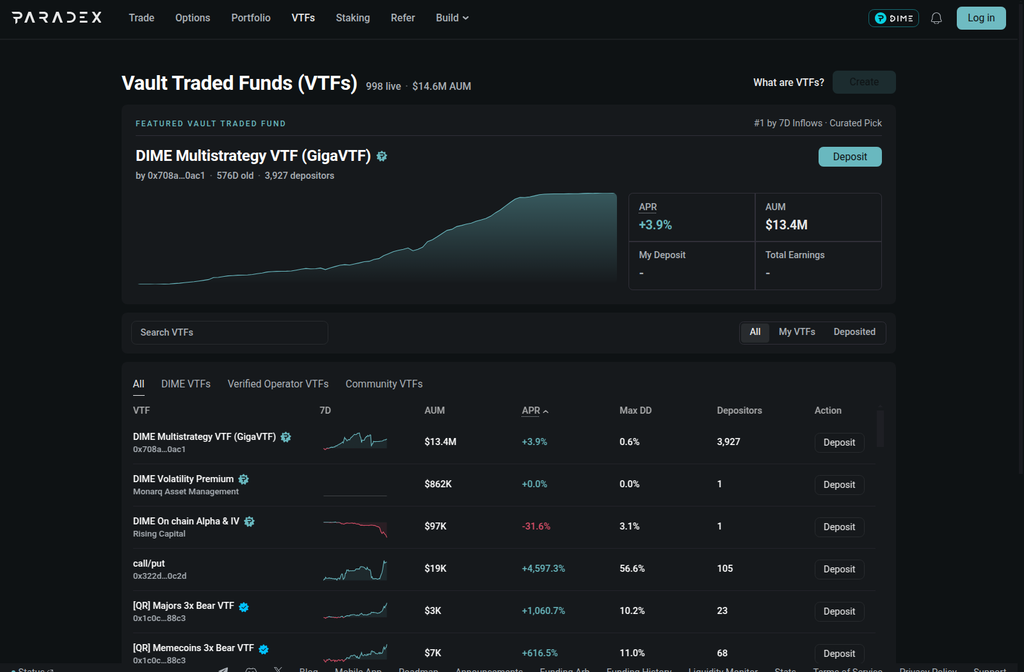Switch filter to My VTFs
This screenshot has width=1024, height=672.
click(797, 332)
